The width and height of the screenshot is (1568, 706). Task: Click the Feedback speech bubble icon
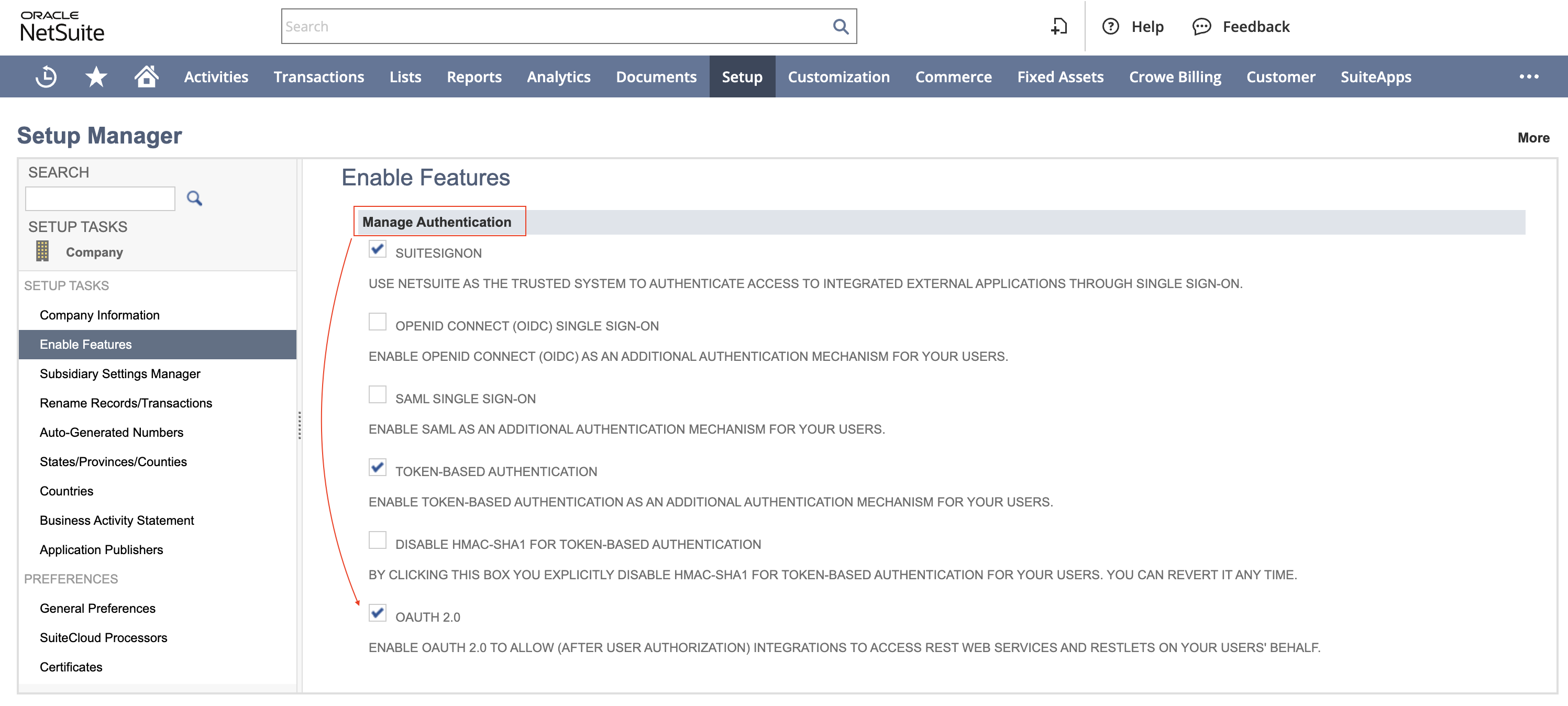(1201, 26)
